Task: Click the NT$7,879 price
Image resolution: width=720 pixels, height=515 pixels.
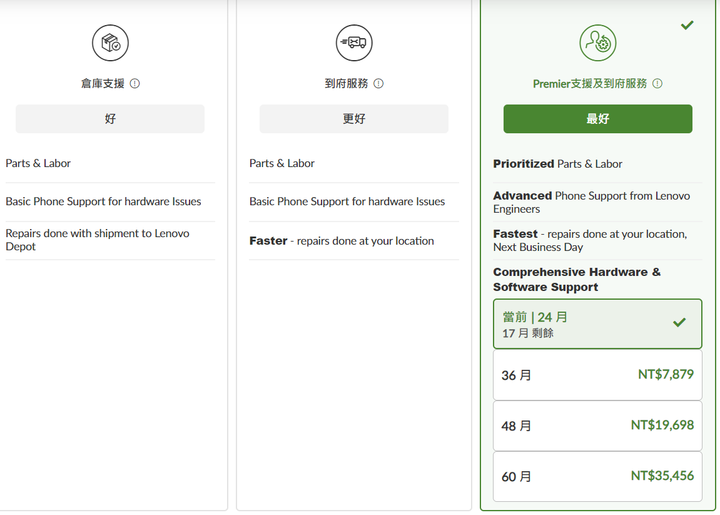Action: click(x=666, y=375)
